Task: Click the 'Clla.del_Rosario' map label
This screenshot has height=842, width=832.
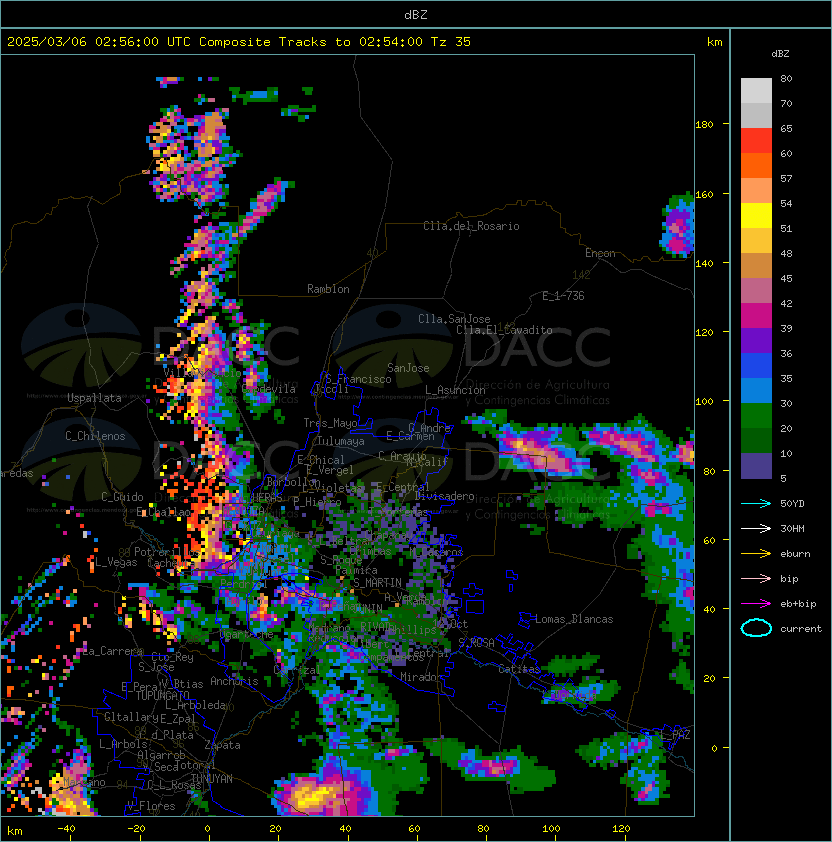Action: tap(471, 226)
